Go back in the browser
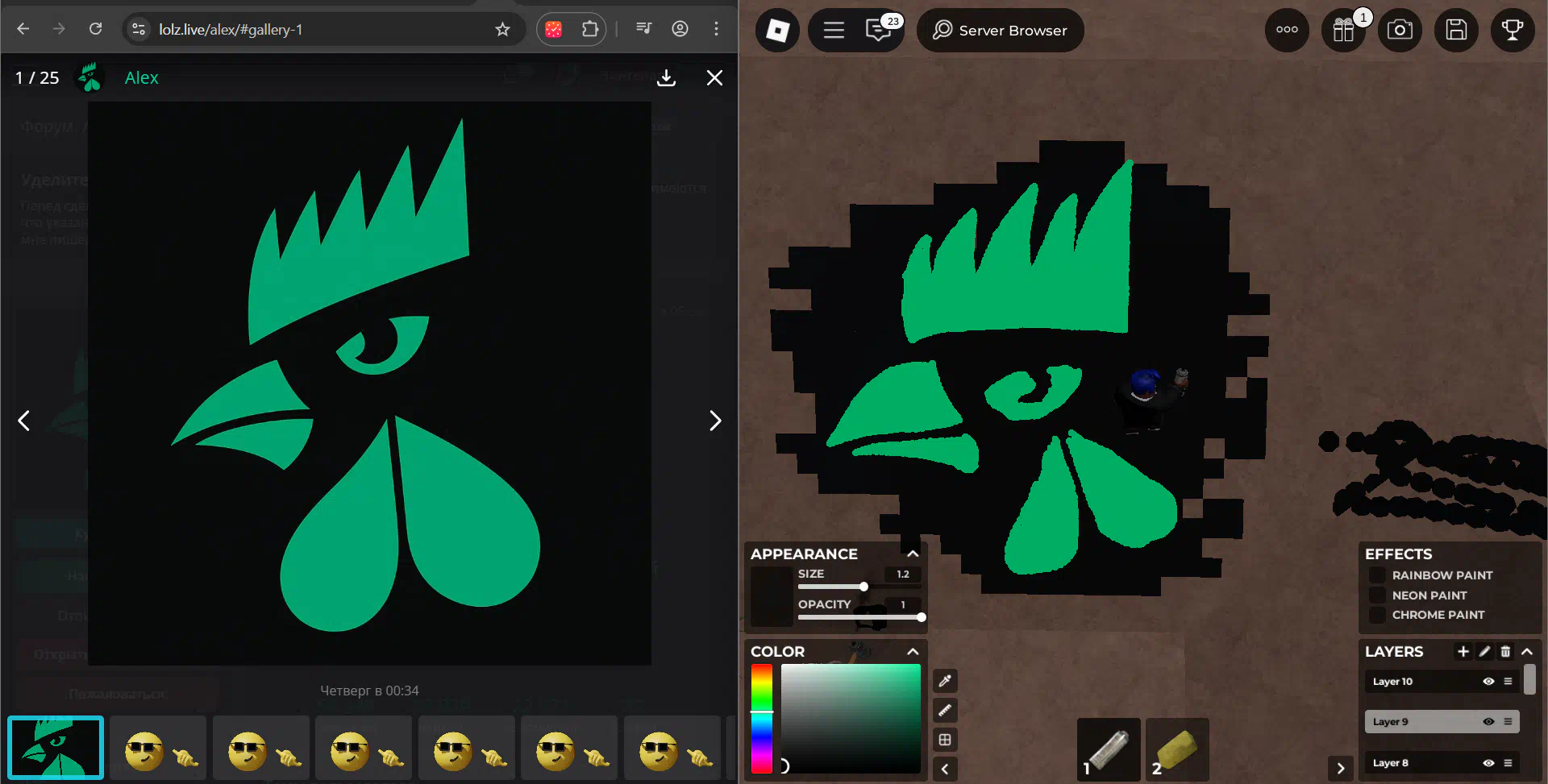 (x=23, y=29)
